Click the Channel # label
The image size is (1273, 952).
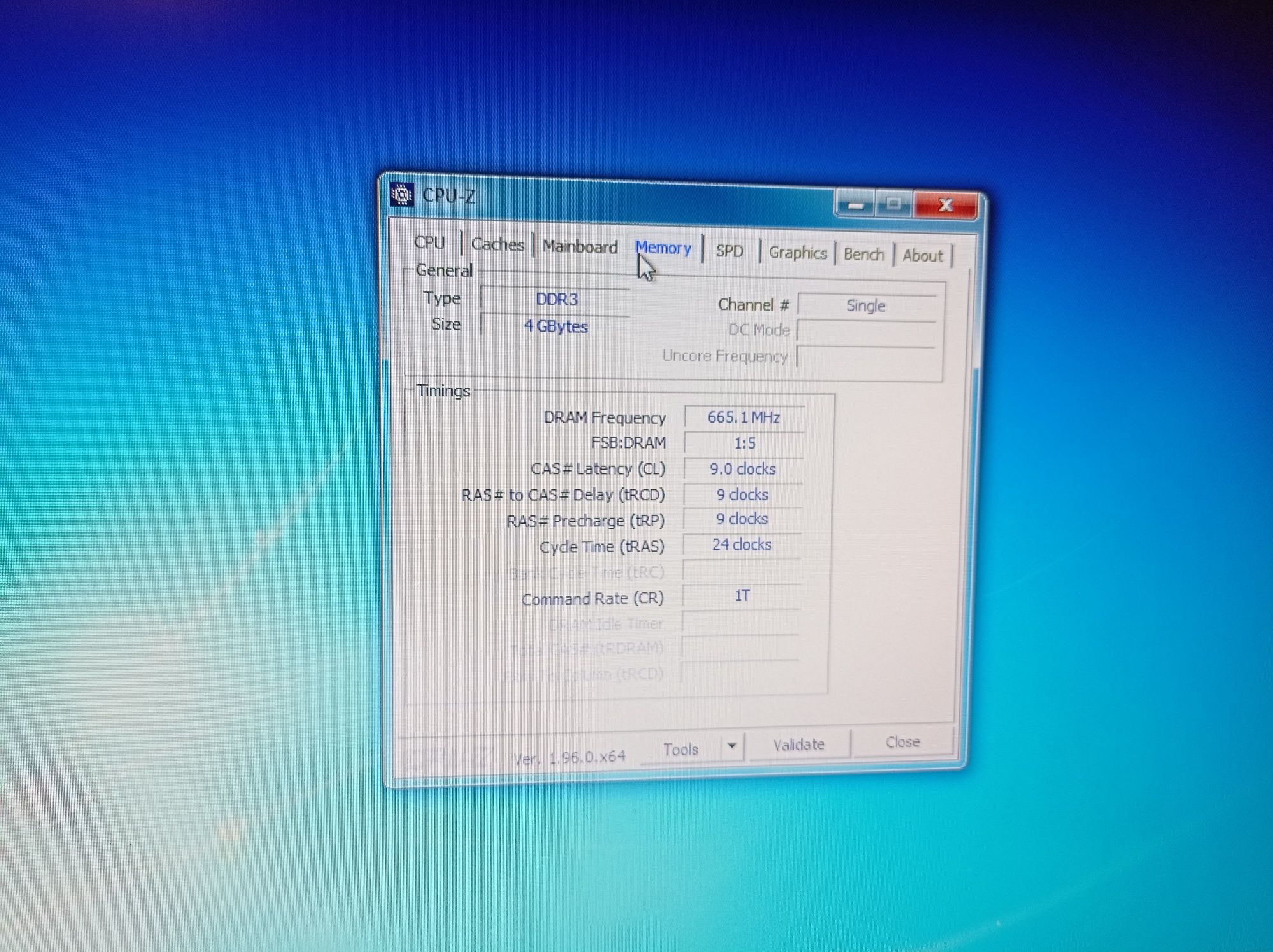753,305
